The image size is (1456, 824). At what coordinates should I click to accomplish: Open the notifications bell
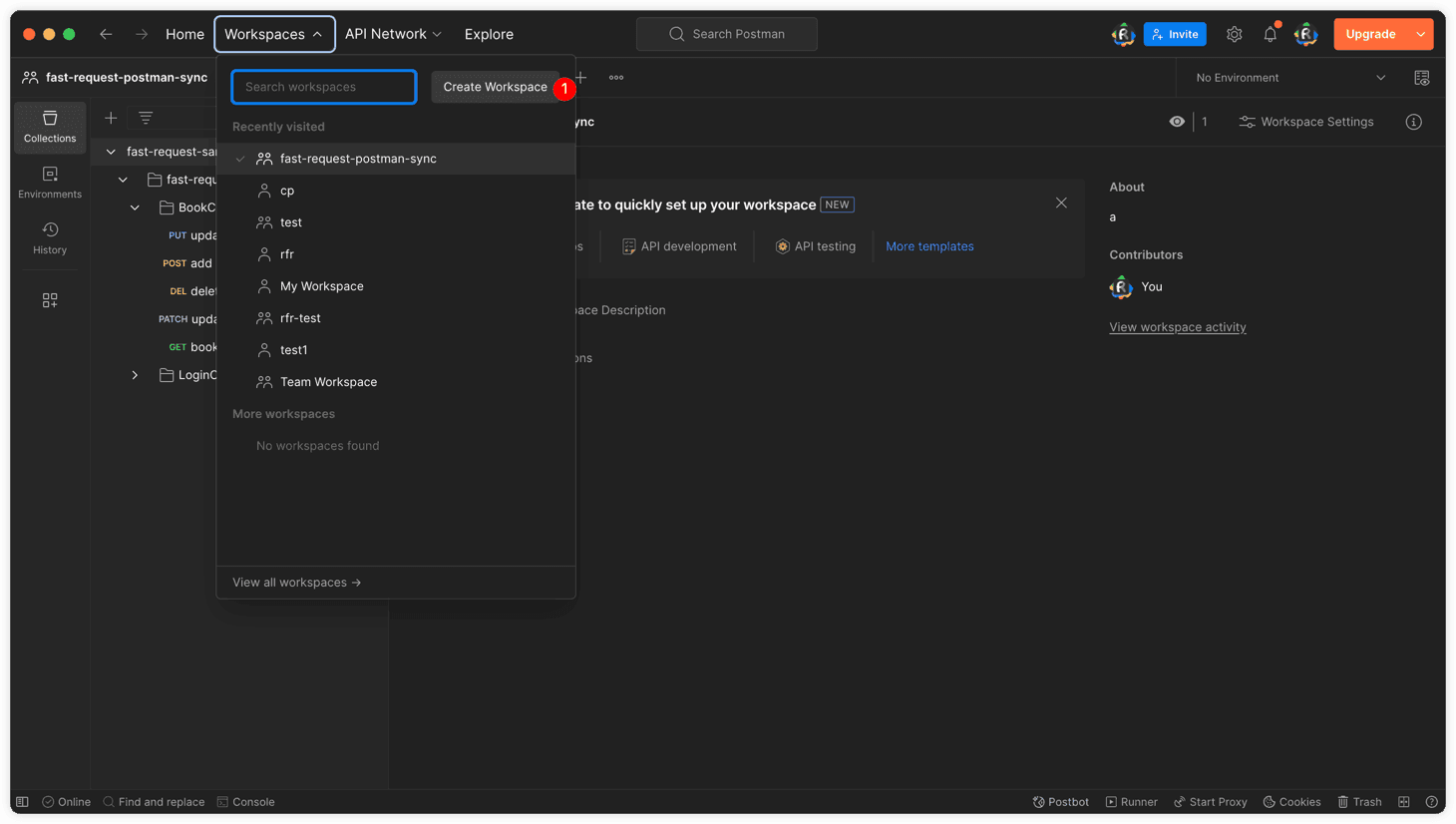tap(1270, 34)
